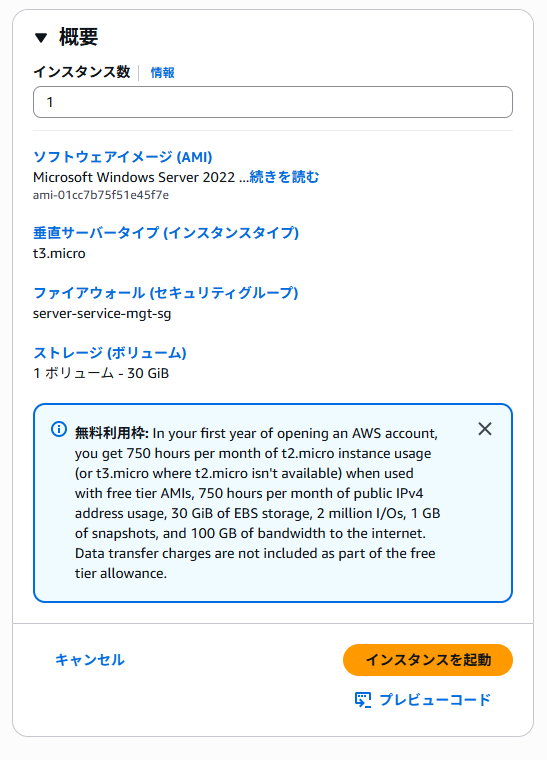Click the 1 ボリューム - 30 GiB value

pyautogui.click(x=101, y=374)
